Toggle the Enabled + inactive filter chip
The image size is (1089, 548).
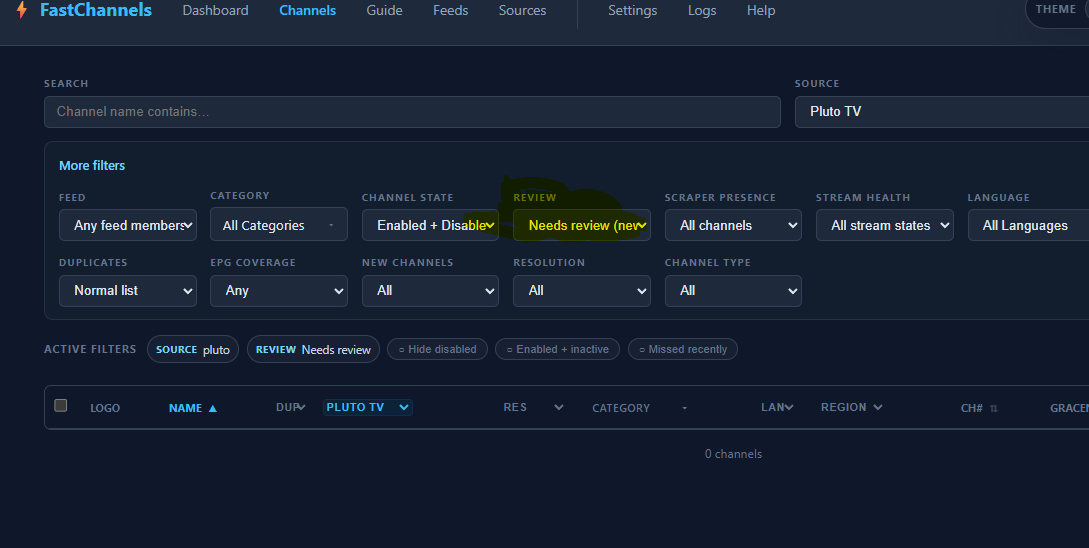click(x=558, y=349)
